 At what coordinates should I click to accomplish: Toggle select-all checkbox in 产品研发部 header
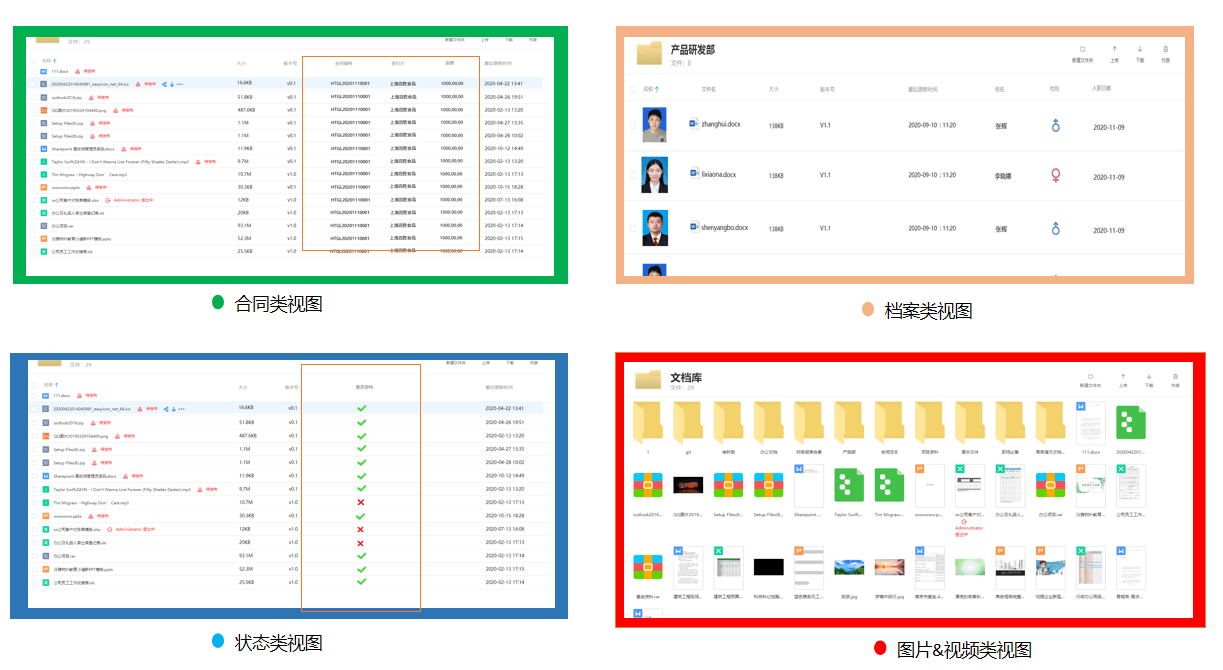[632, 89]
